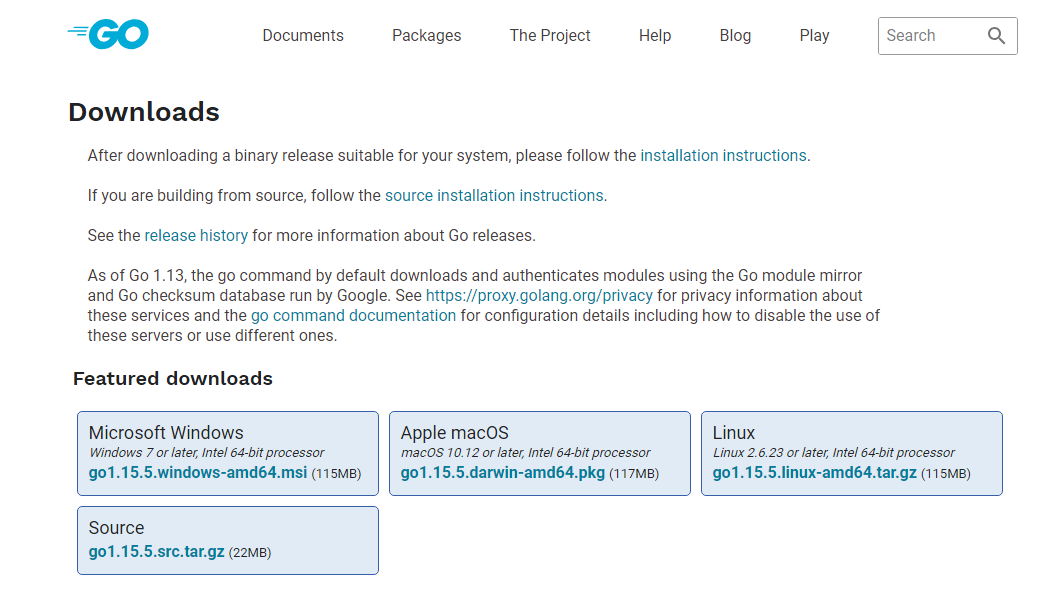Image resolution: width=1061 pixels, height=594 pixels.
Task: Download go1.15.5.src.tar.gz source archive
Action: (x=156, y=552)
